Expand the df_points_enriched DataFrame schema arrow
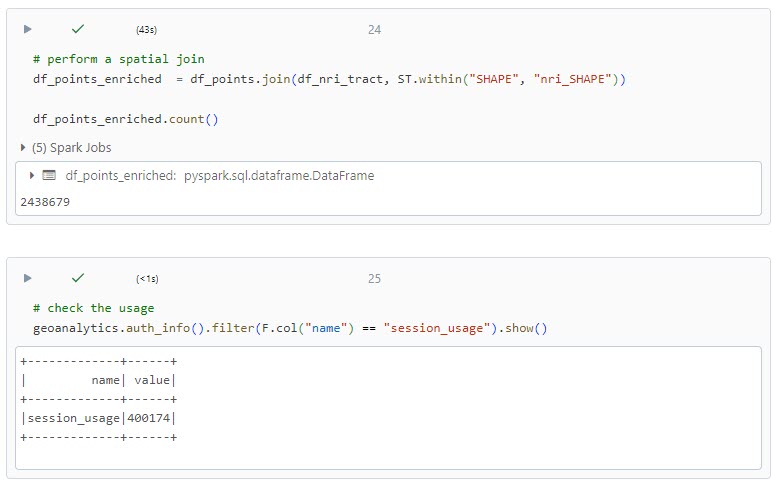 coord(32,176)
